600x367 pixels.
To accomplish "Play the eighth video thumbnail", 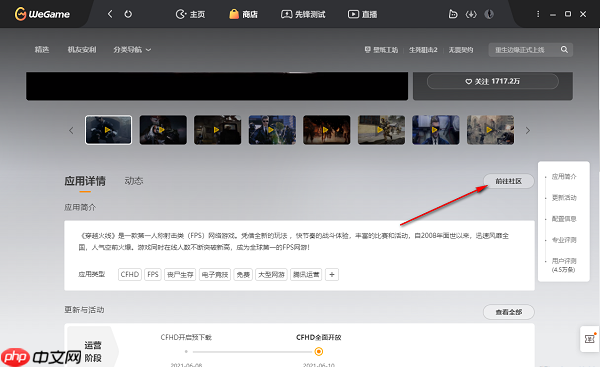I will pyautogui.click(x=490, y=130).
